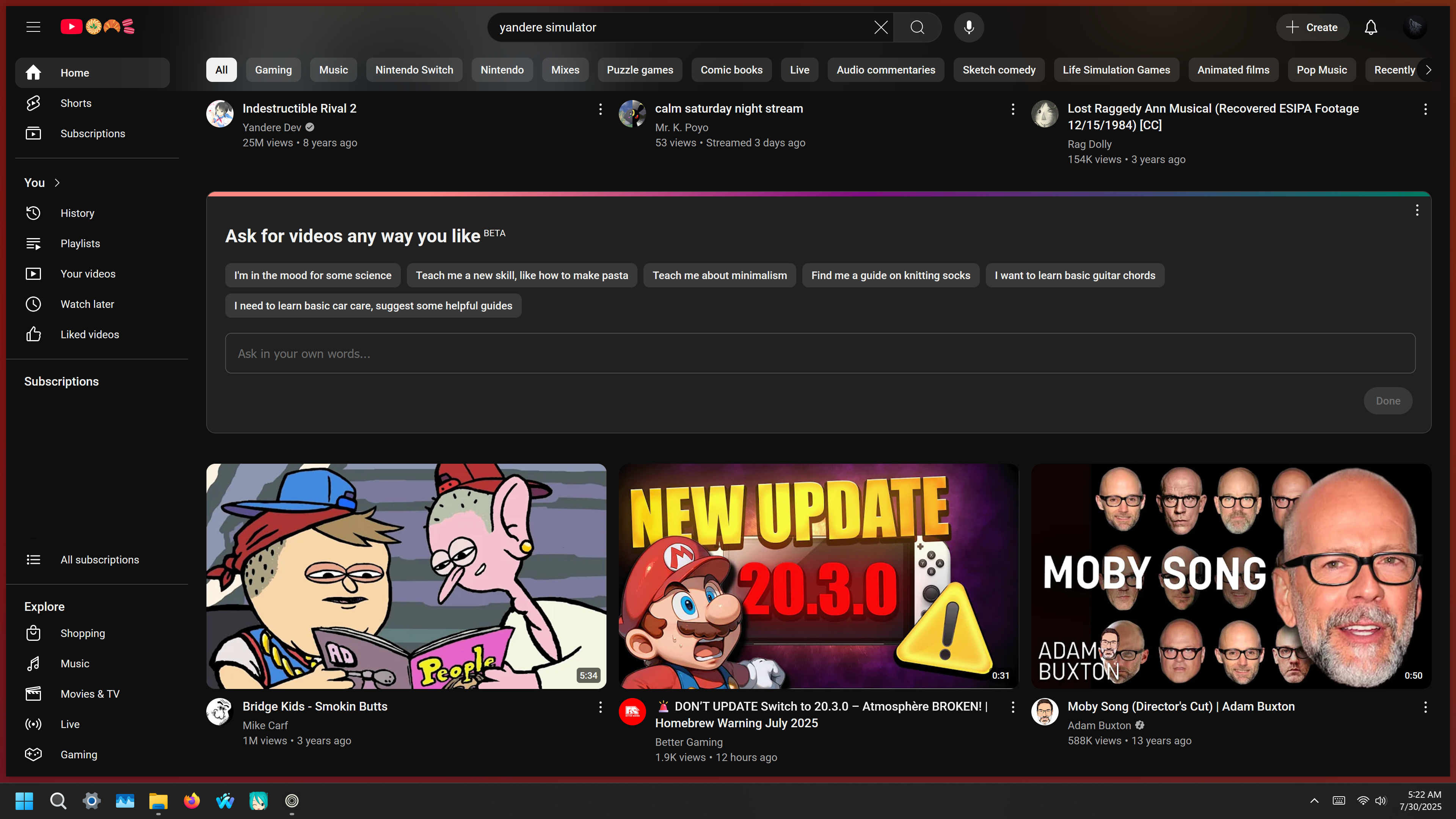Viewport: 1456px width, 819px height.
Task: Open Gaming in Explore section
Action: coord(93,755)
